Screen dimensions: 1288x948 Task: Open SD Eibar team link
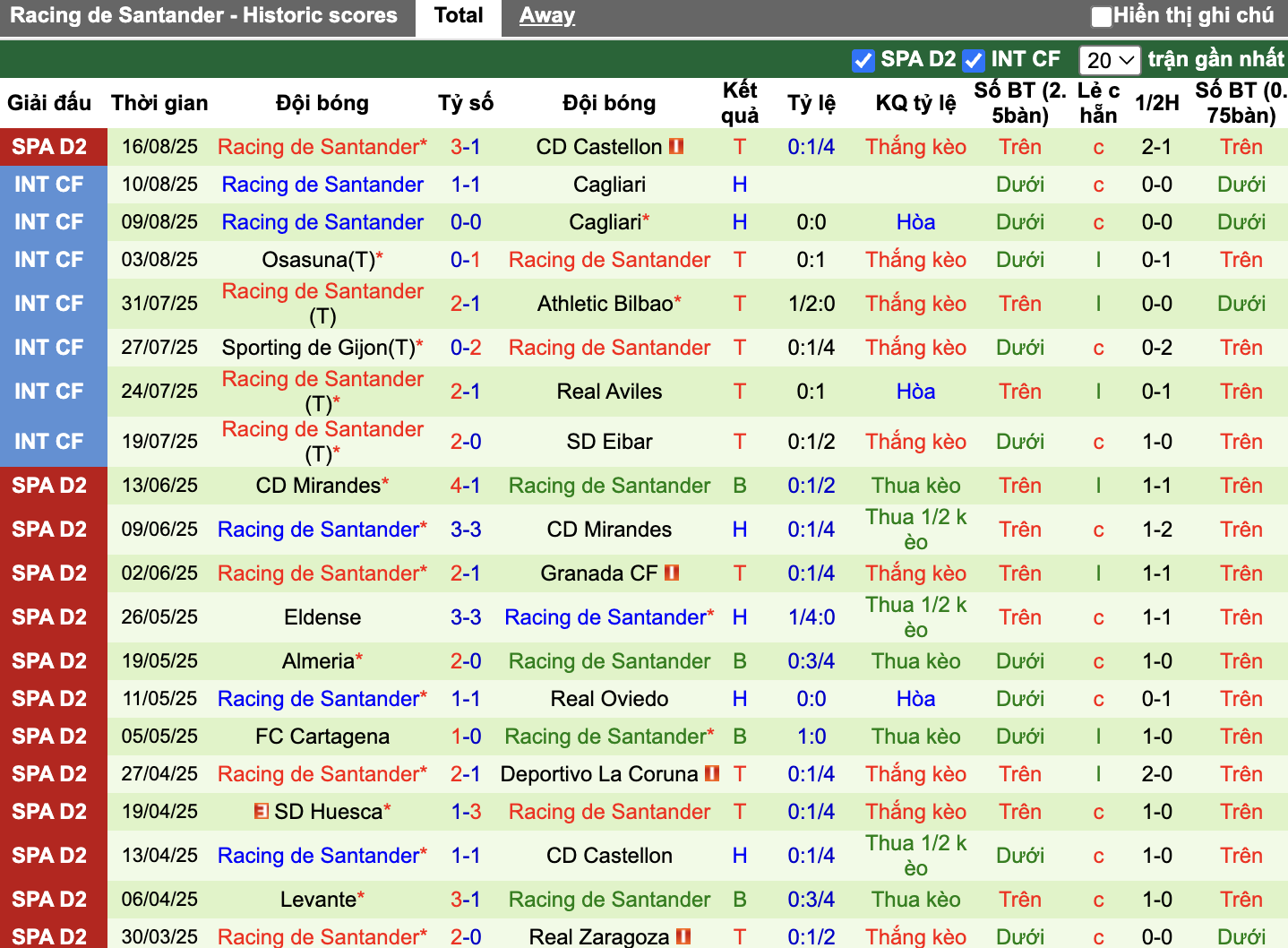pos(609,442)
